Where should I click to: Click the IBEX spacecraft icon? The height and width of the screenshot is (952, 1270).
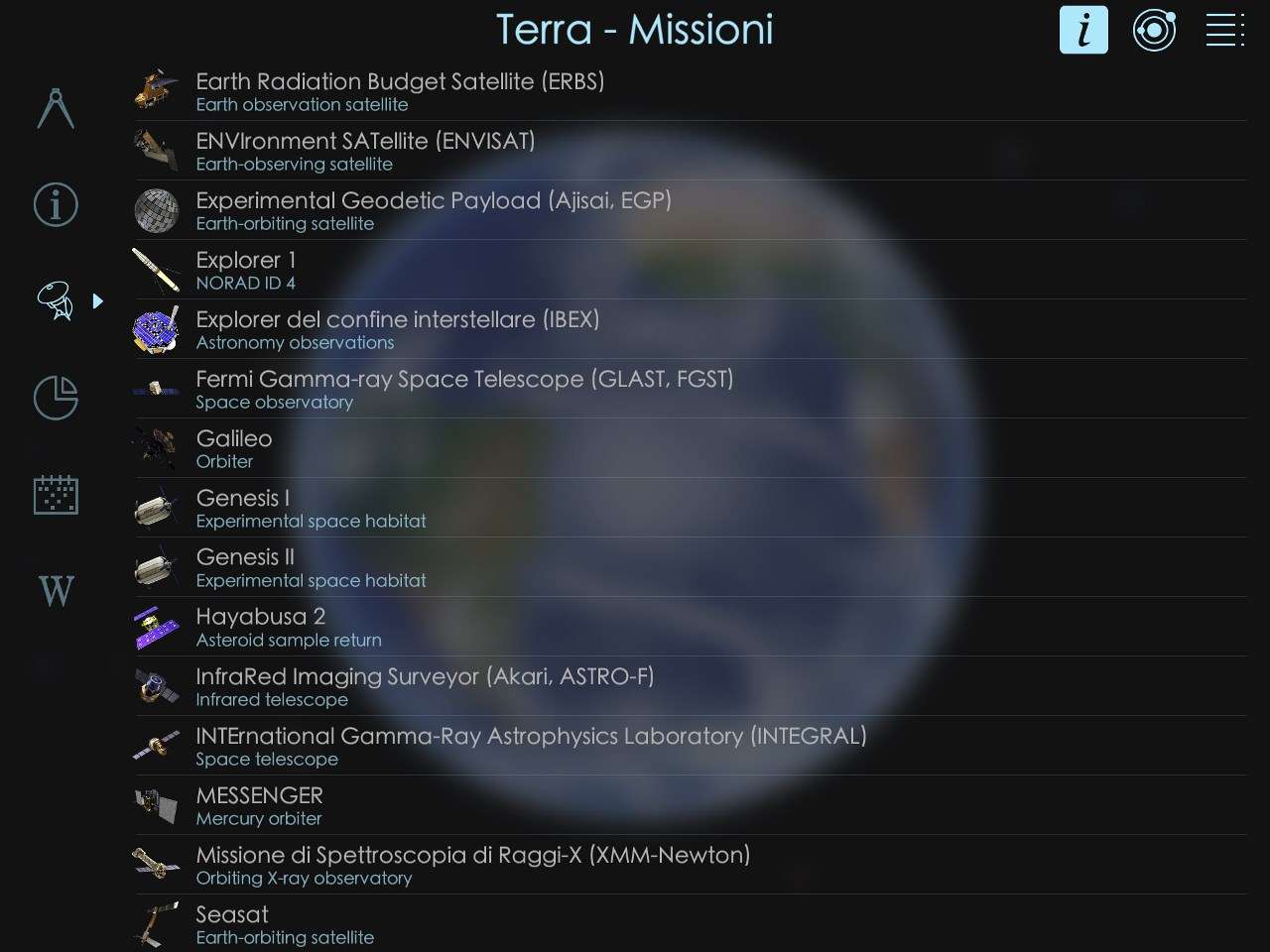click(x=157, y=329)
